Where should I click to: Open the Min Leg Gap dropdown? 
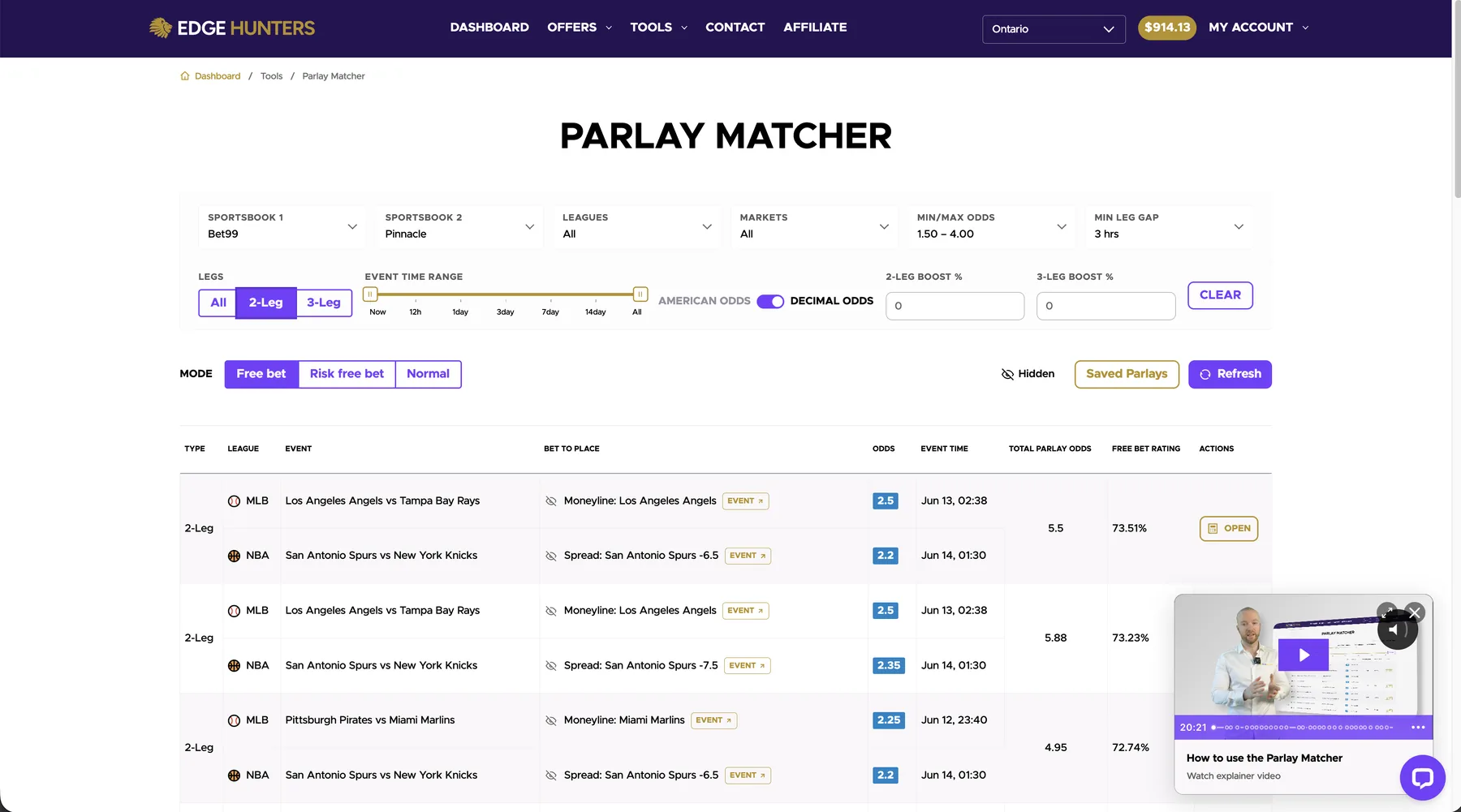pos(1169,226)
